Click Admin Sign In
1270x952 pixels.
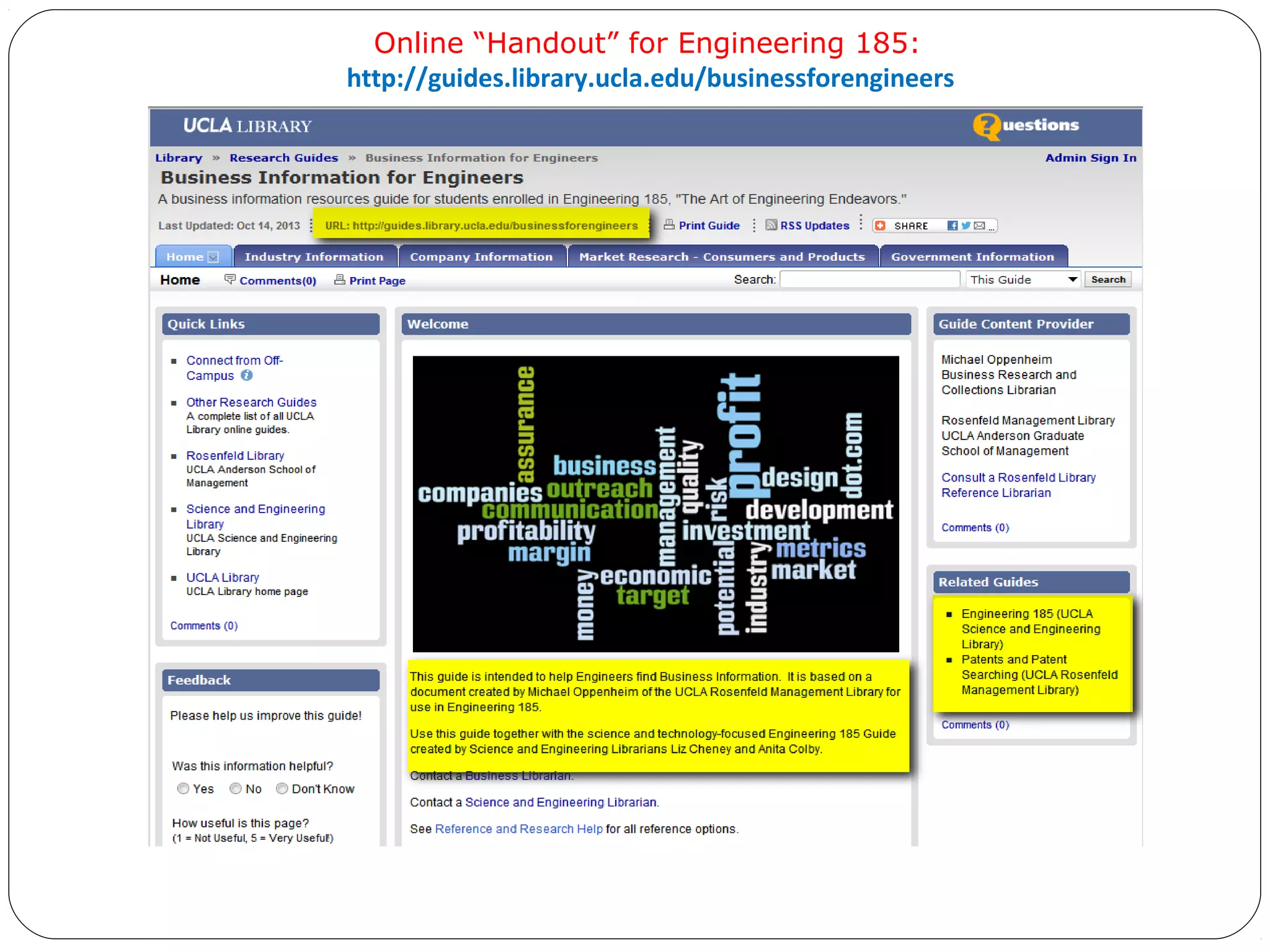pyautogui.click(x=1091, y=158)
